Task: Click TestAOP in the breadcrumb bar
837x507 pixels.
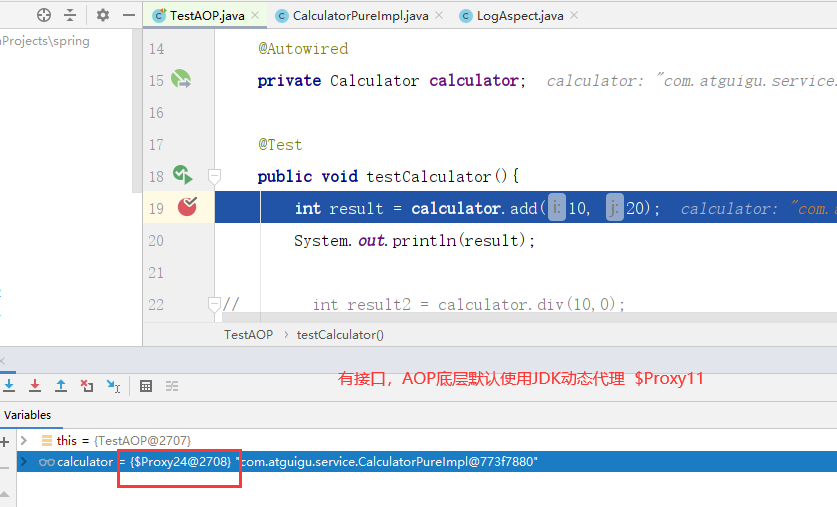Action: (248, 335)
